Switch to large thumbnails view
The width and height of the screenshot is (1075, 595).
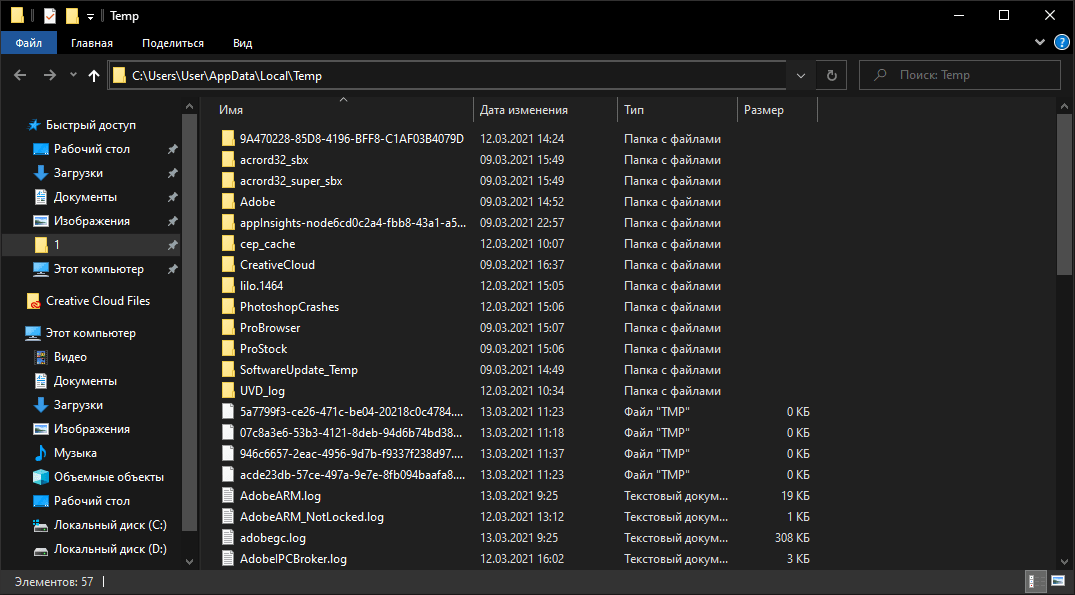(1059, 581)
